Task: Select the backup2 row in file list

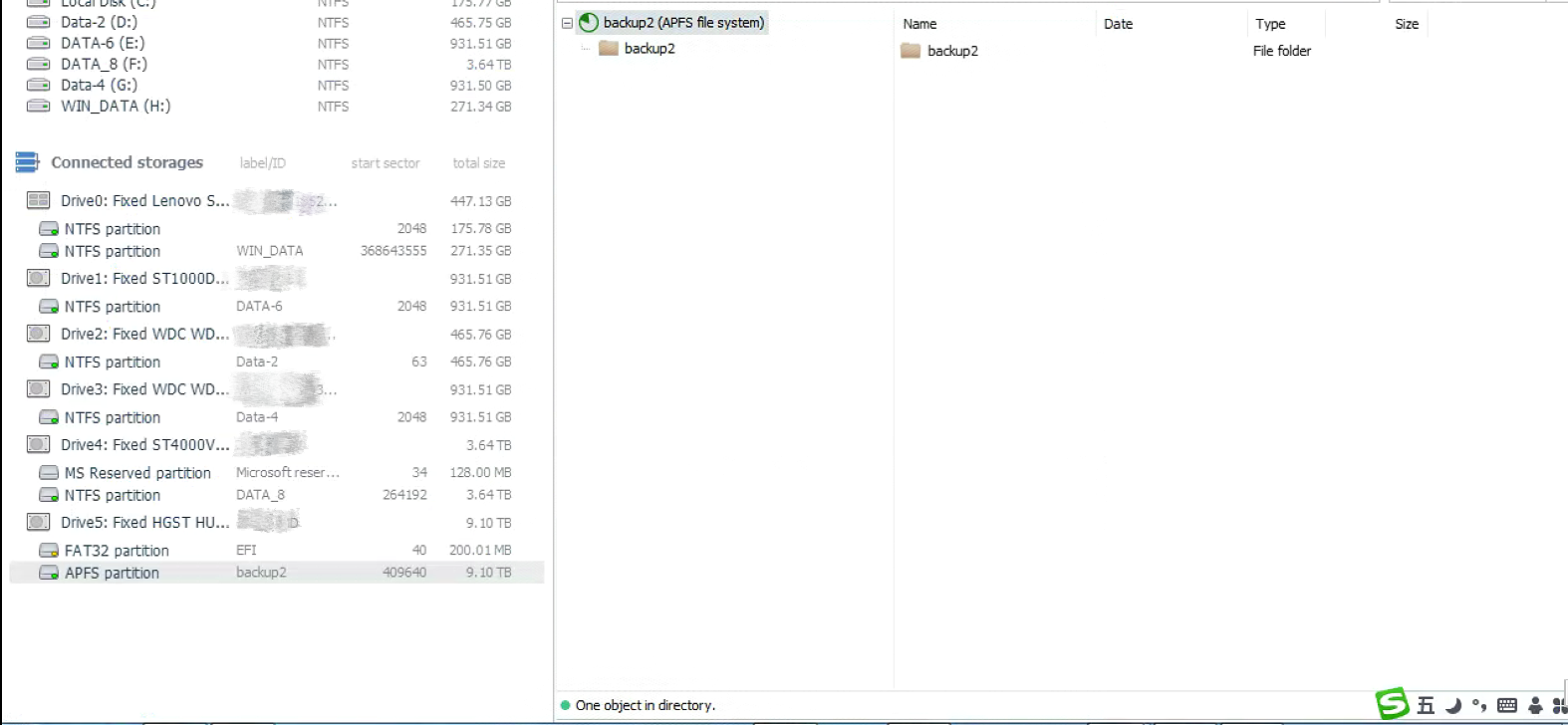Action: (x=952, y=51)
